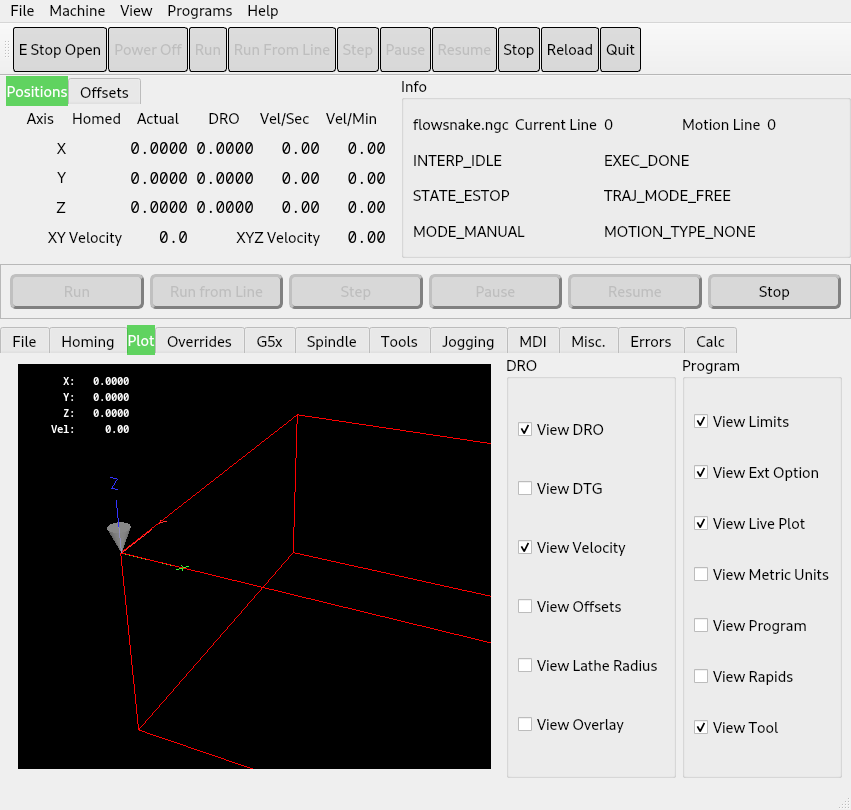Click the toolbar Stop button

pos(519,50)
